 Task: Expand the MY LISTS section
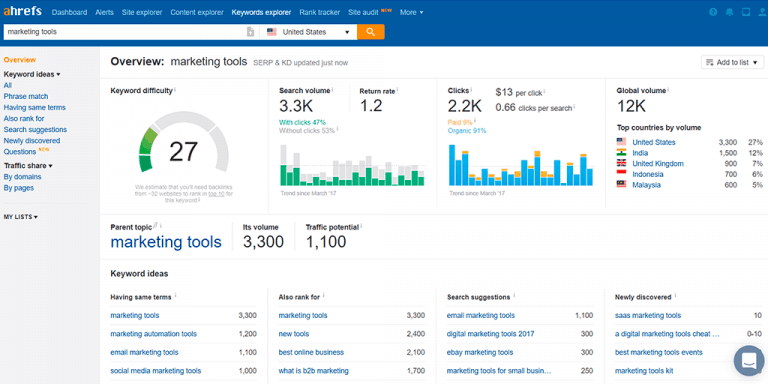coord(21,216)
